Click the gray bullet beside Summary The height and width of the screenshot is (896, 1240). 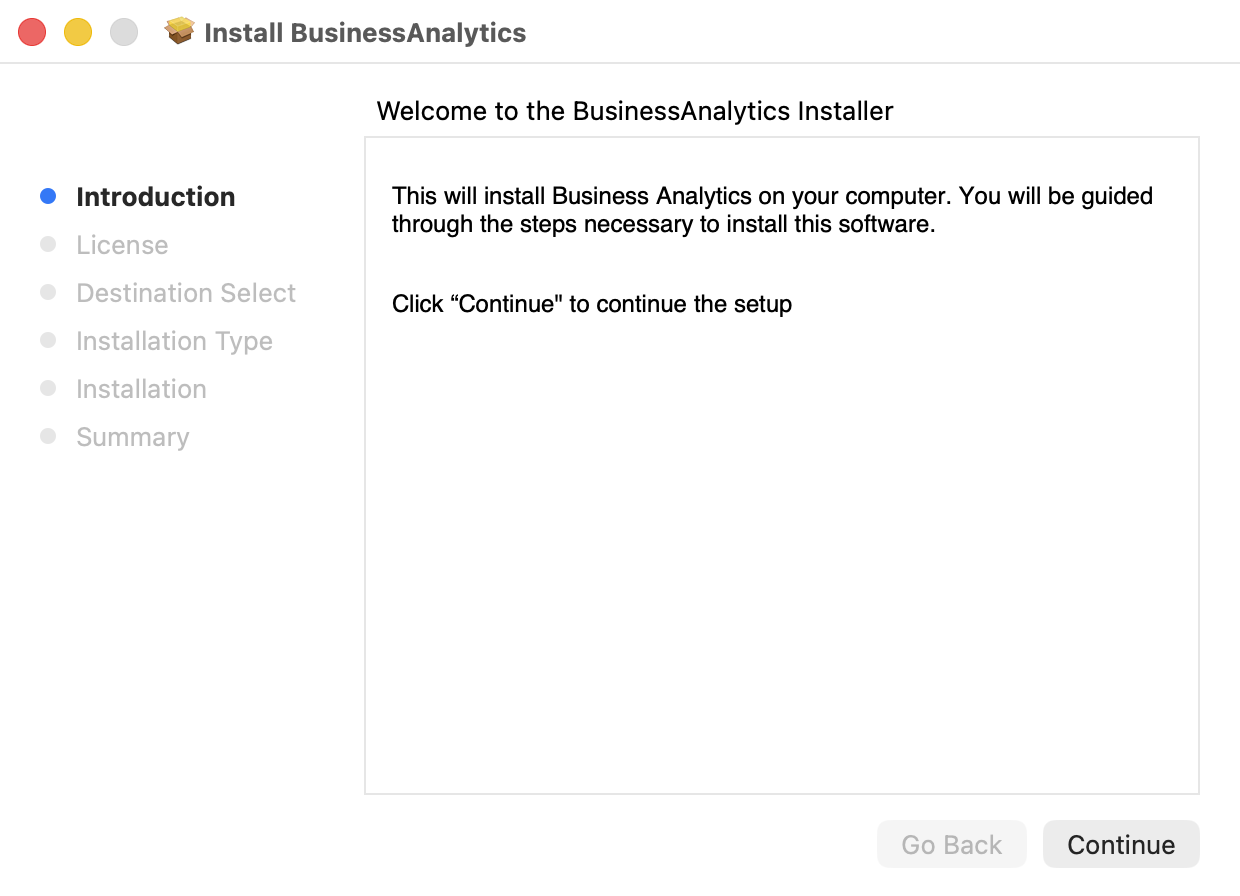(48, 437)
